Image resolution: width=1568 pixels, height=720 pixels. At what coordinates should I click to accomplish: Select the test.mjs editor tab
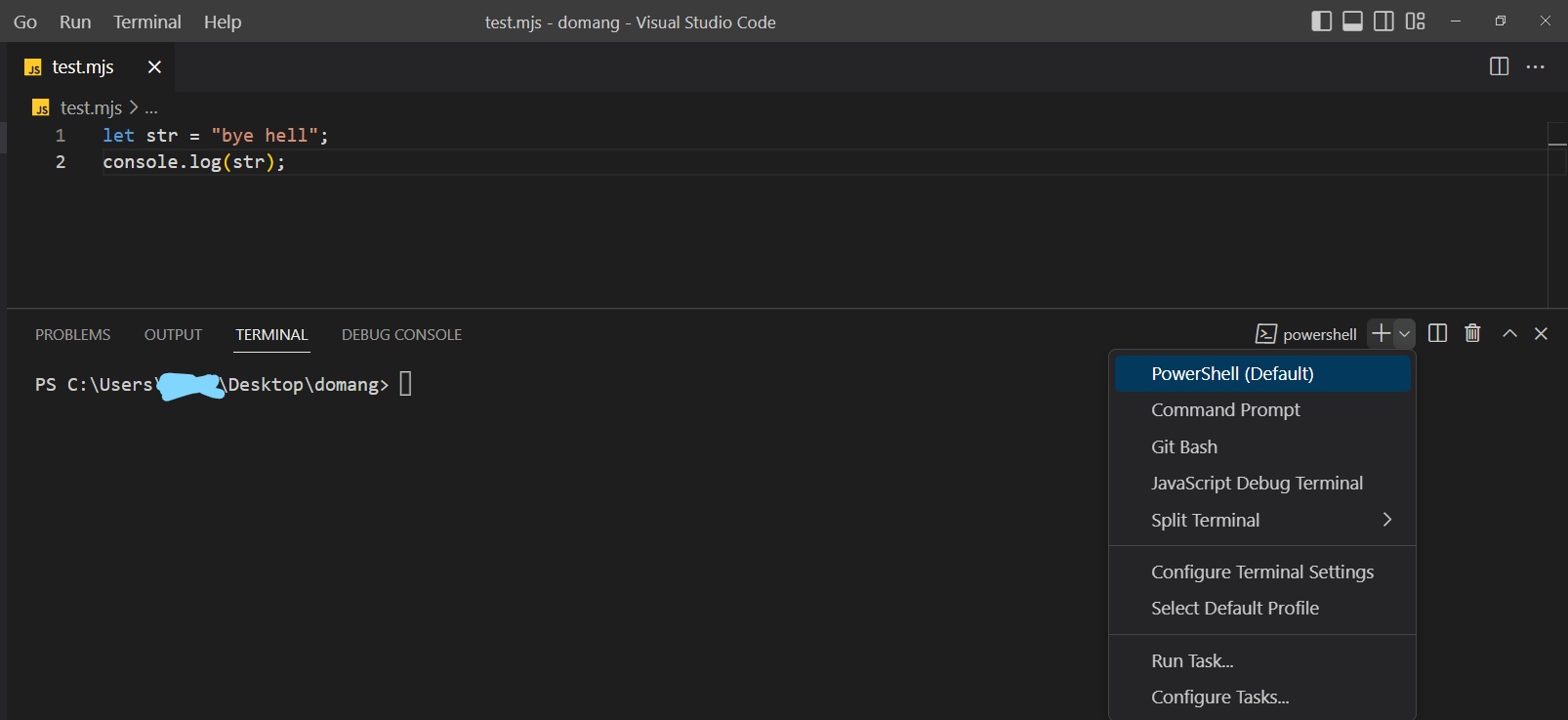point(92,66)
